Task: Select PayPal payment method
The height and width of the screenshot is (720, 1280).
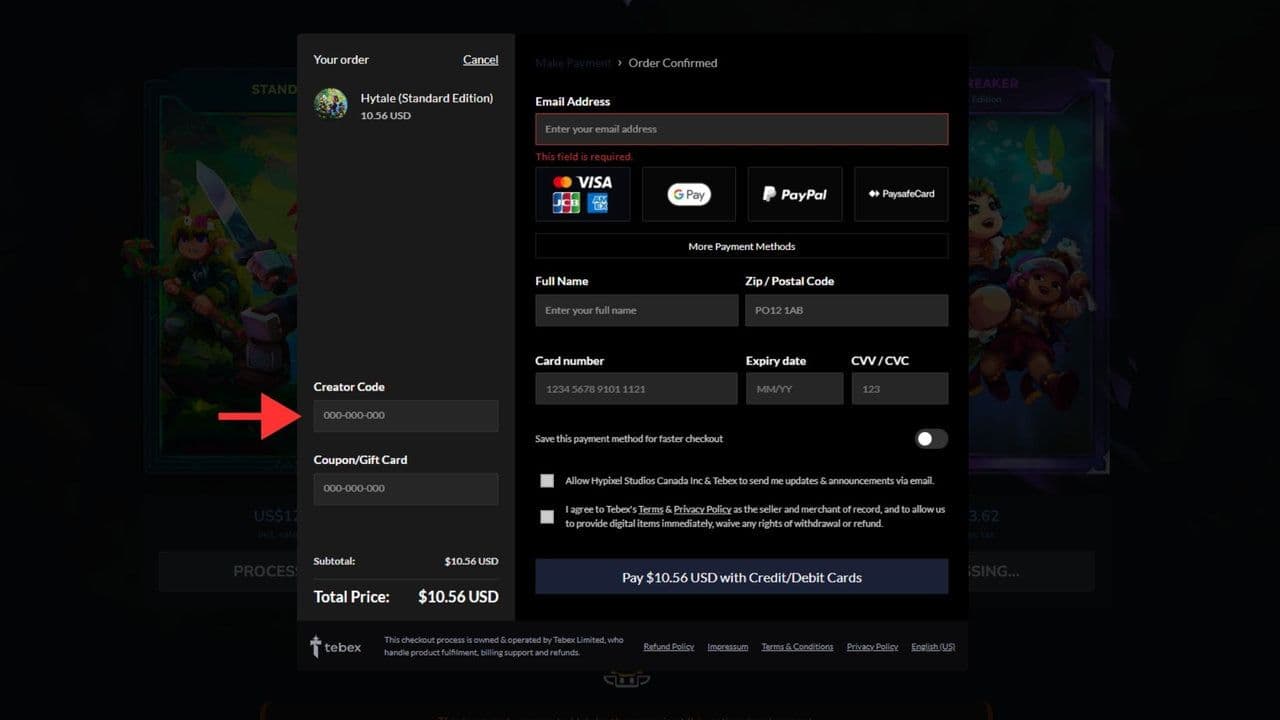Action: point(794,194)
